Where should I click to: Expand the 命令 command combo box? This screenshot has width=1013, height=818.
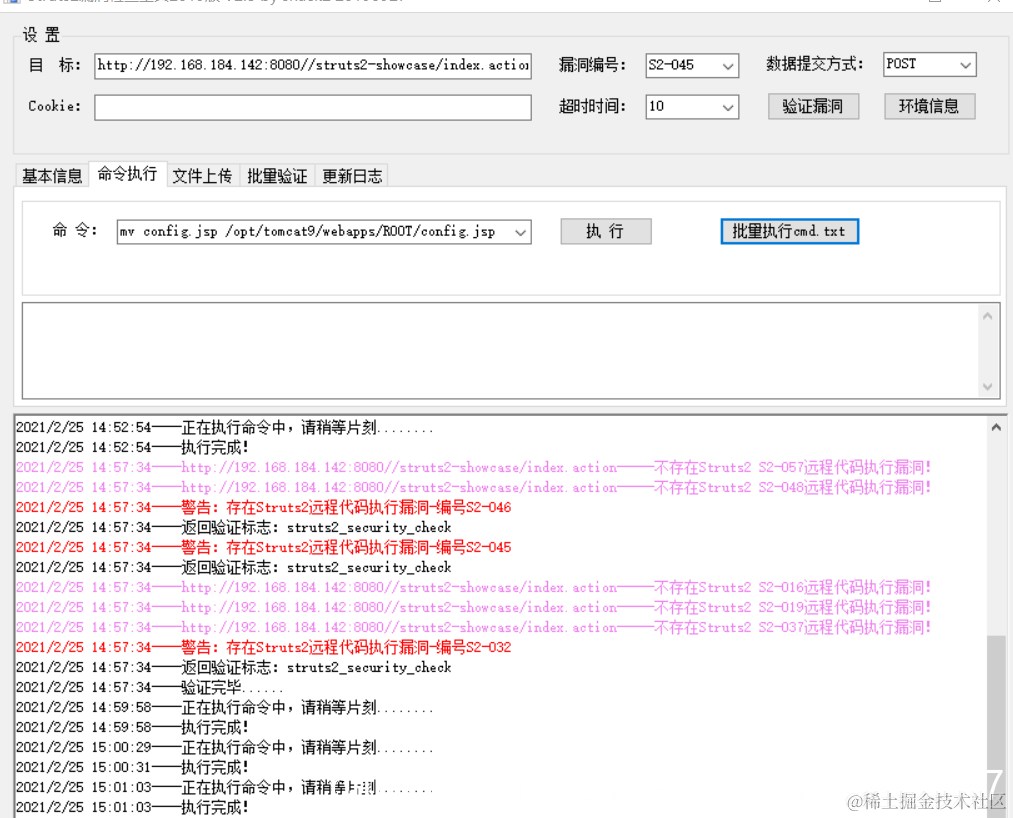tap(522, 231)
